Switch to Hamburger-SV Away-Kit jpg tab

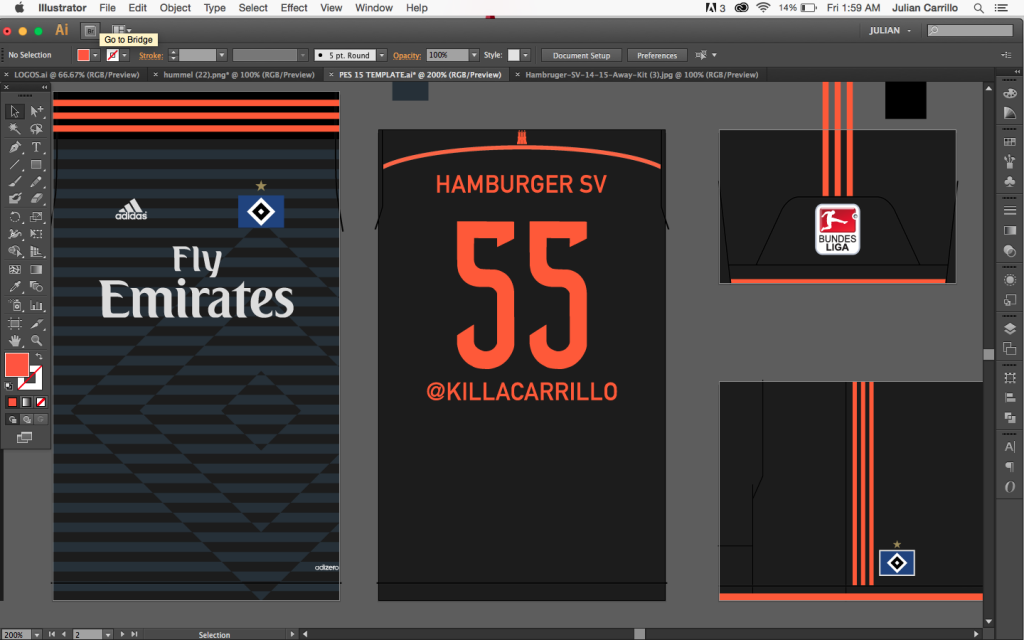(x=641, y=75)
